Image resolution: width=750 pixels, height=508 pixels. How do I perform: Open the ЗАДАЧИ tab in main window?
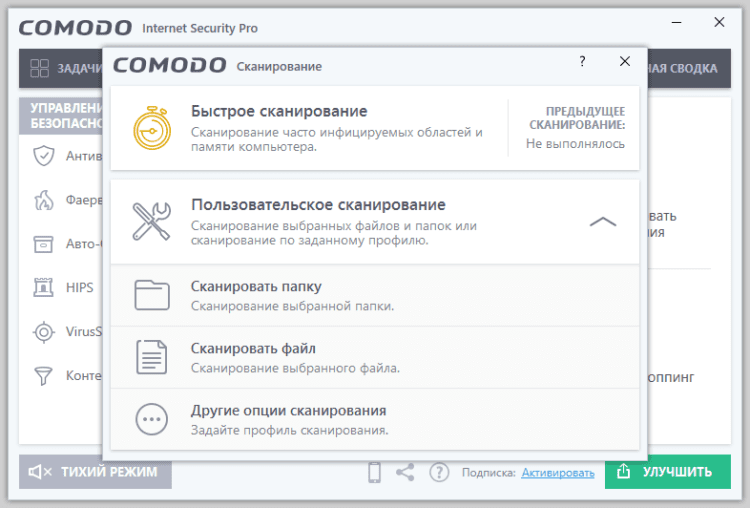[61, 68]
